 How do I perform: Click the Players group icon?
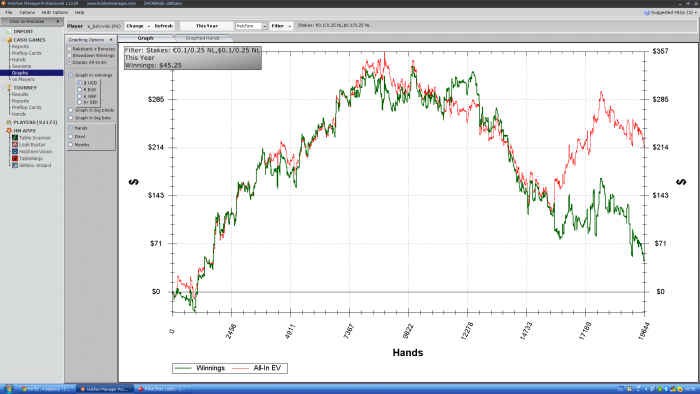click(9, 122)
